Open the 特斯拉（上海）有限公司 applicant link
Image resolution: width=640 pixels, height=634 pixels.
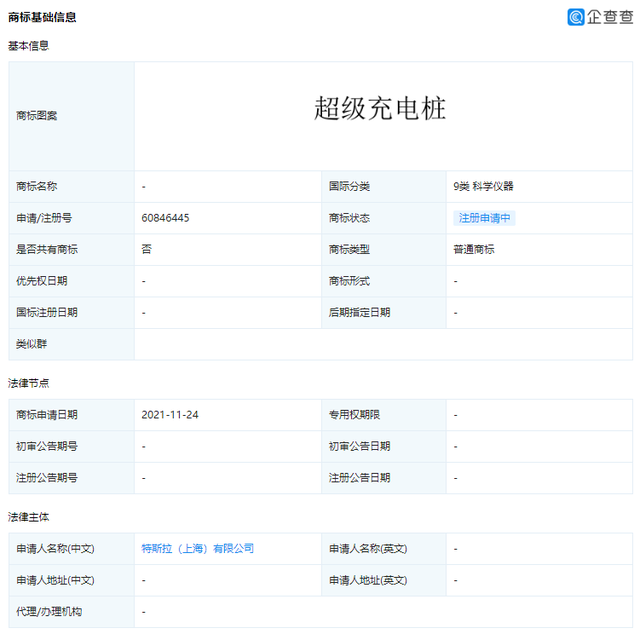coord(198,549)
